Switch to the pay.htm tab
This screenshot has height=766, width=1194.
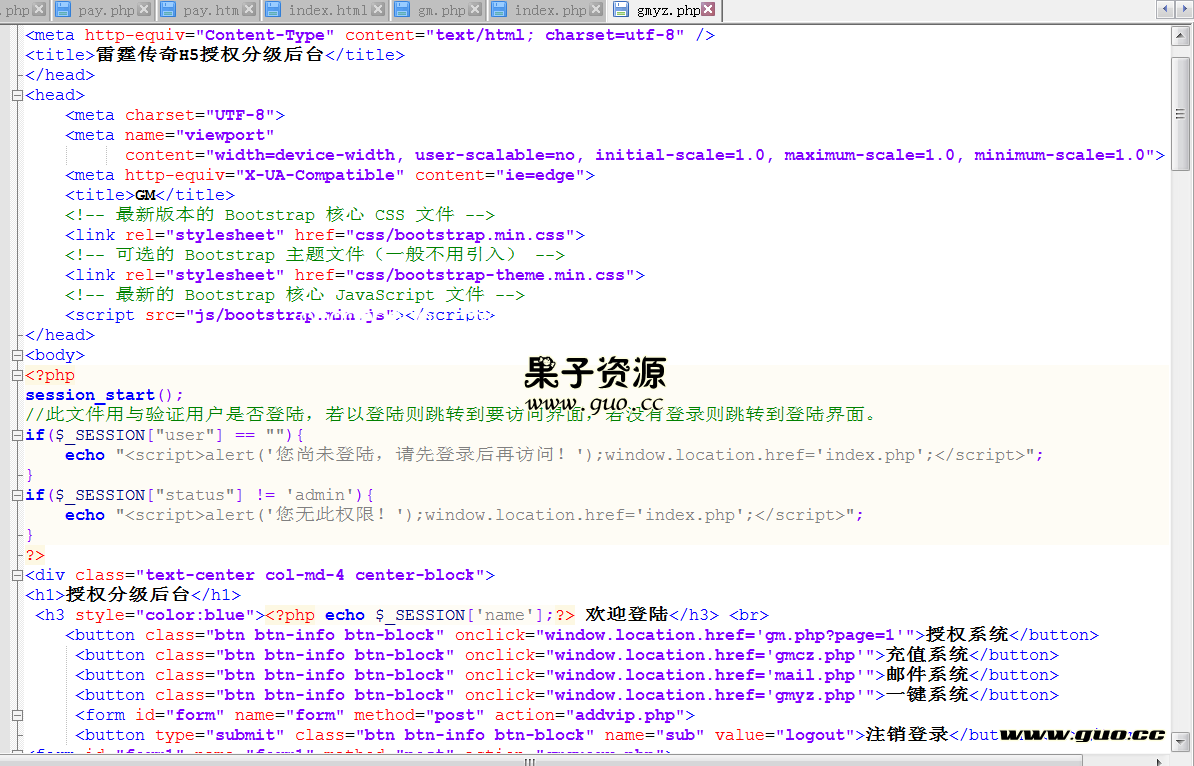pos(210,10)
